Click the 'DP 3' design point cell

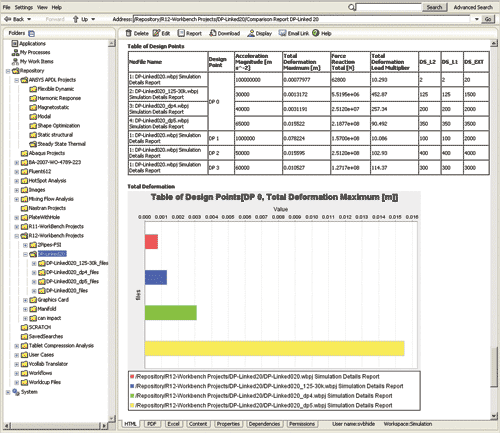pos(221,168)
